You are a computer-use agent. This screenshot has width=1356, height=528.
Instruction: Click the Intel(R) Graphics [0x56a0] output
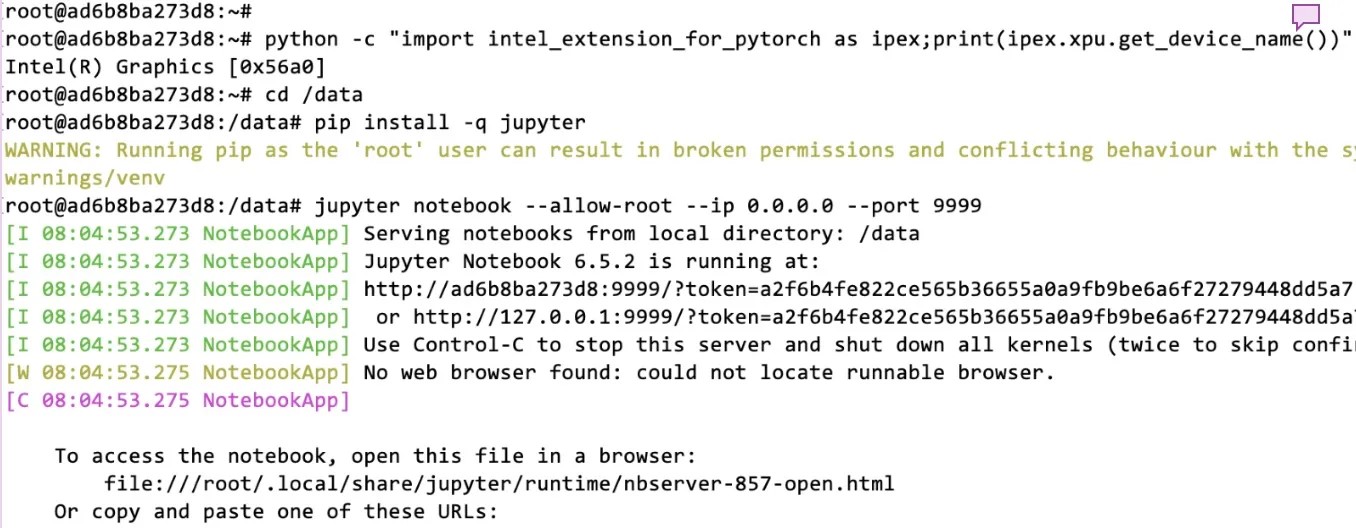[x=165, y=67]
